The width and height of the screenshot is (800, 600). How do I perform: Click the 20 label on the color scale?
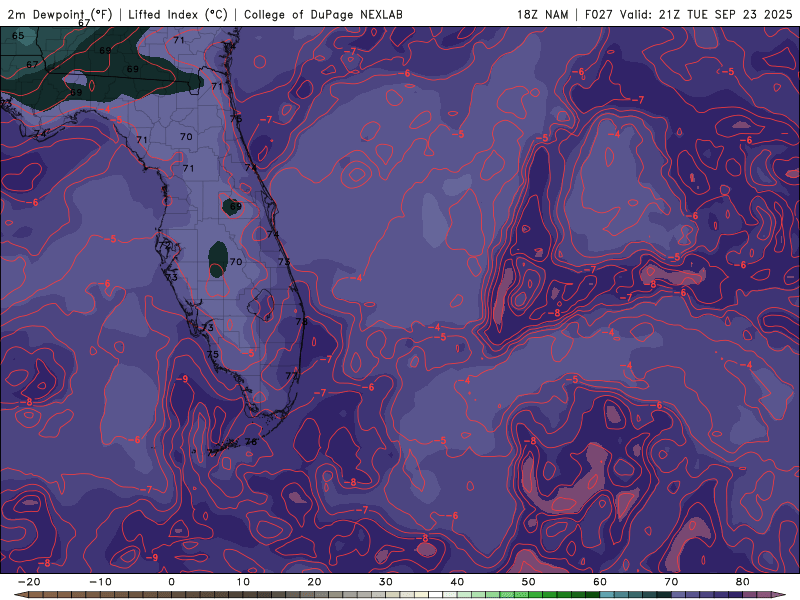click(314, 582)
